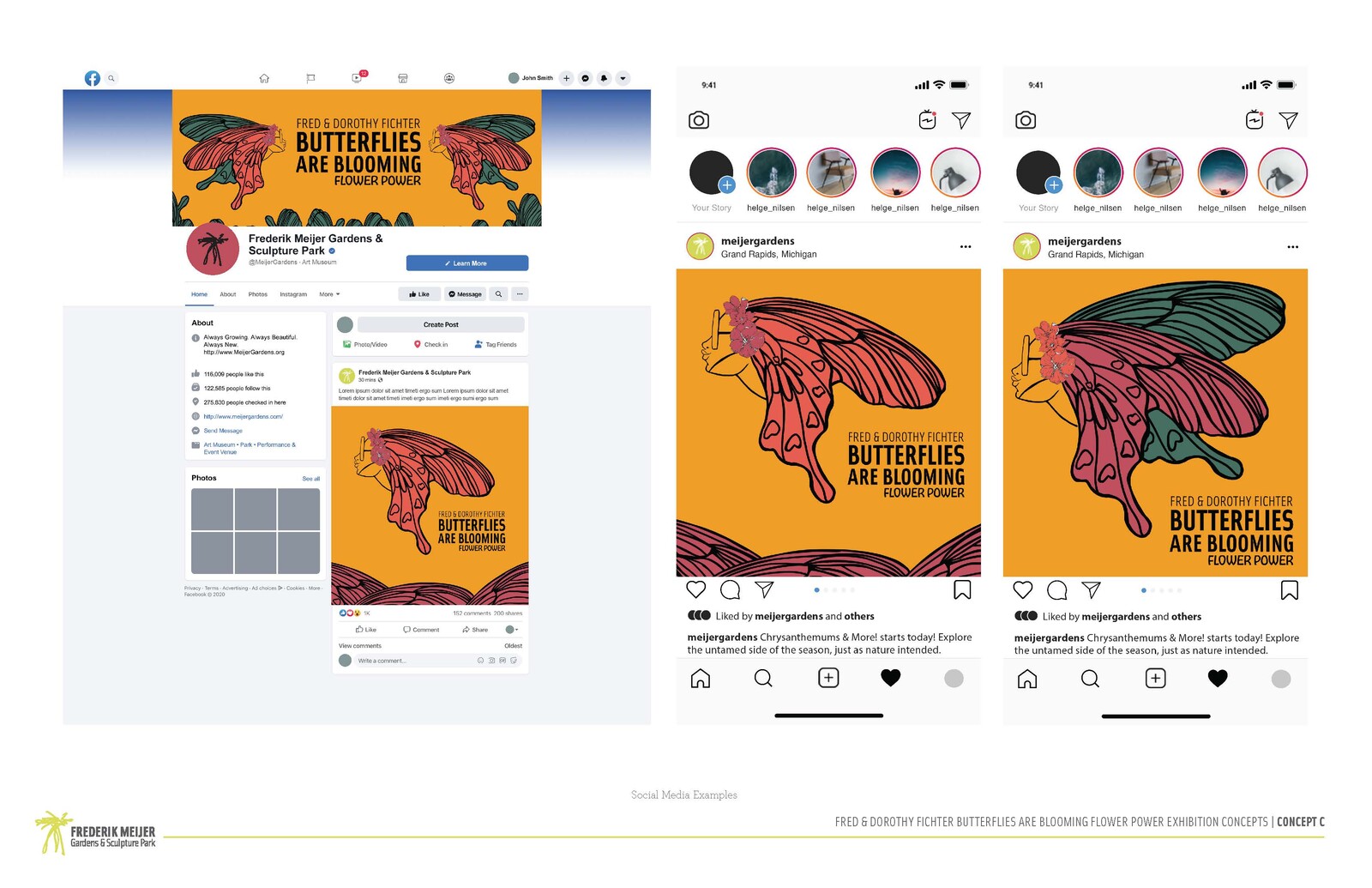Open Facebook search magnifier beside the logo
1372x888 pixels.
point(111,78)
